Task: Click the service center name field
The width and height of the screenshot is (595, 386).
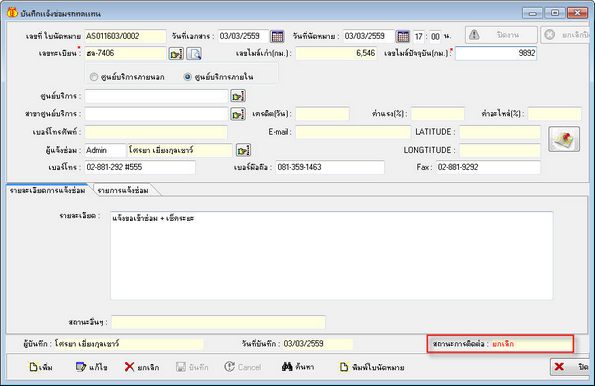Action: point(156,96)
